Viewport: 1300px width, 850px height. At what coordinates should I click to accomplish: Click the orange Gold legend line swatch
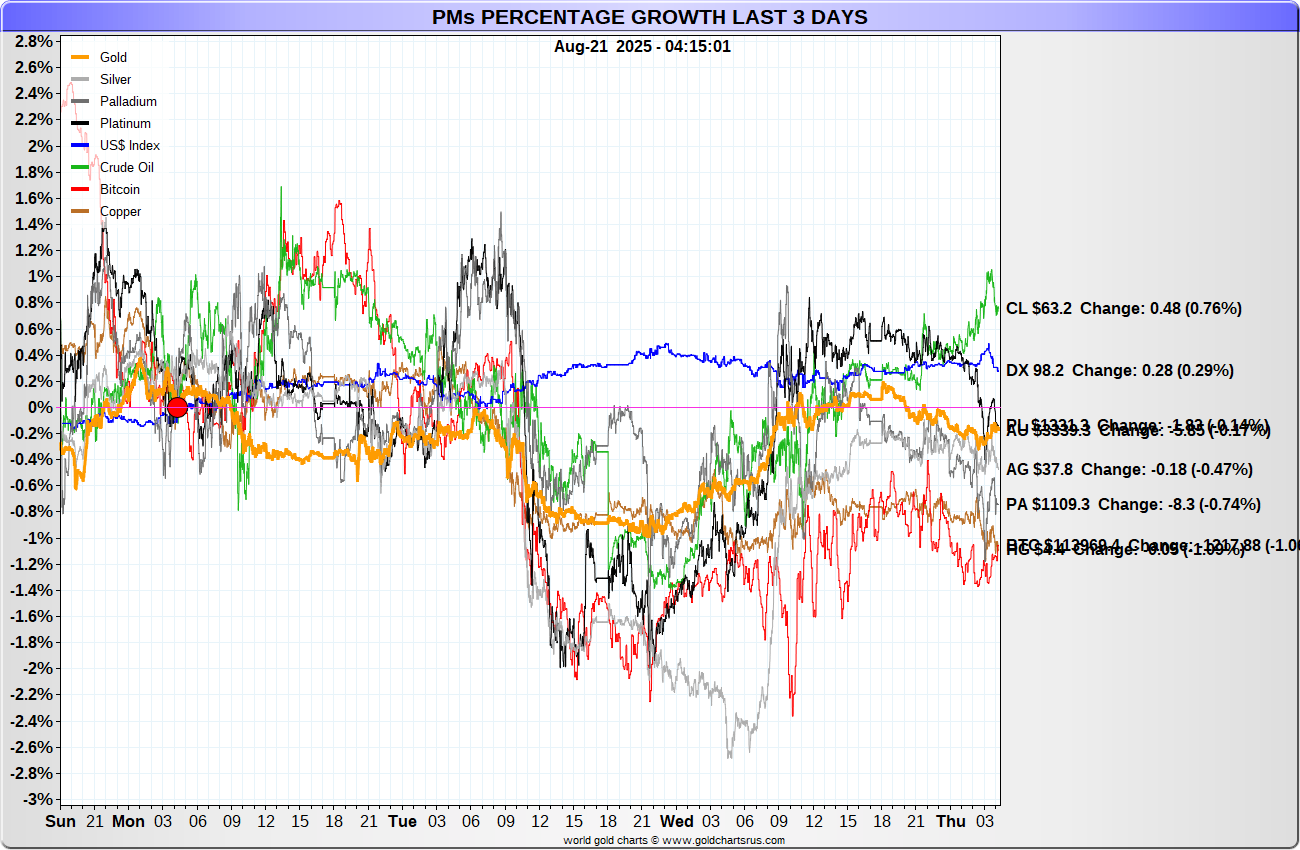coord(82,58)
